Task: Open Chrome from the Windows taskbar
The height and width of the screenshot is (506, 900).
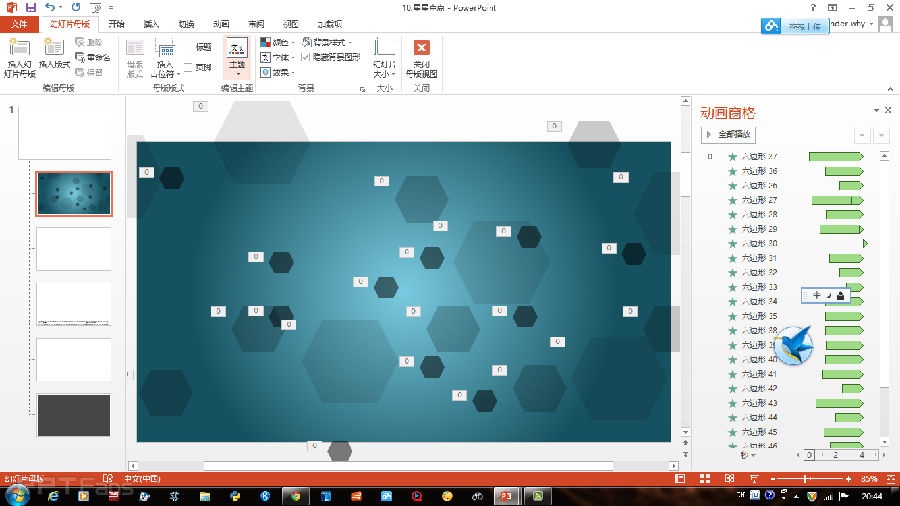Action: pos(294,496)
